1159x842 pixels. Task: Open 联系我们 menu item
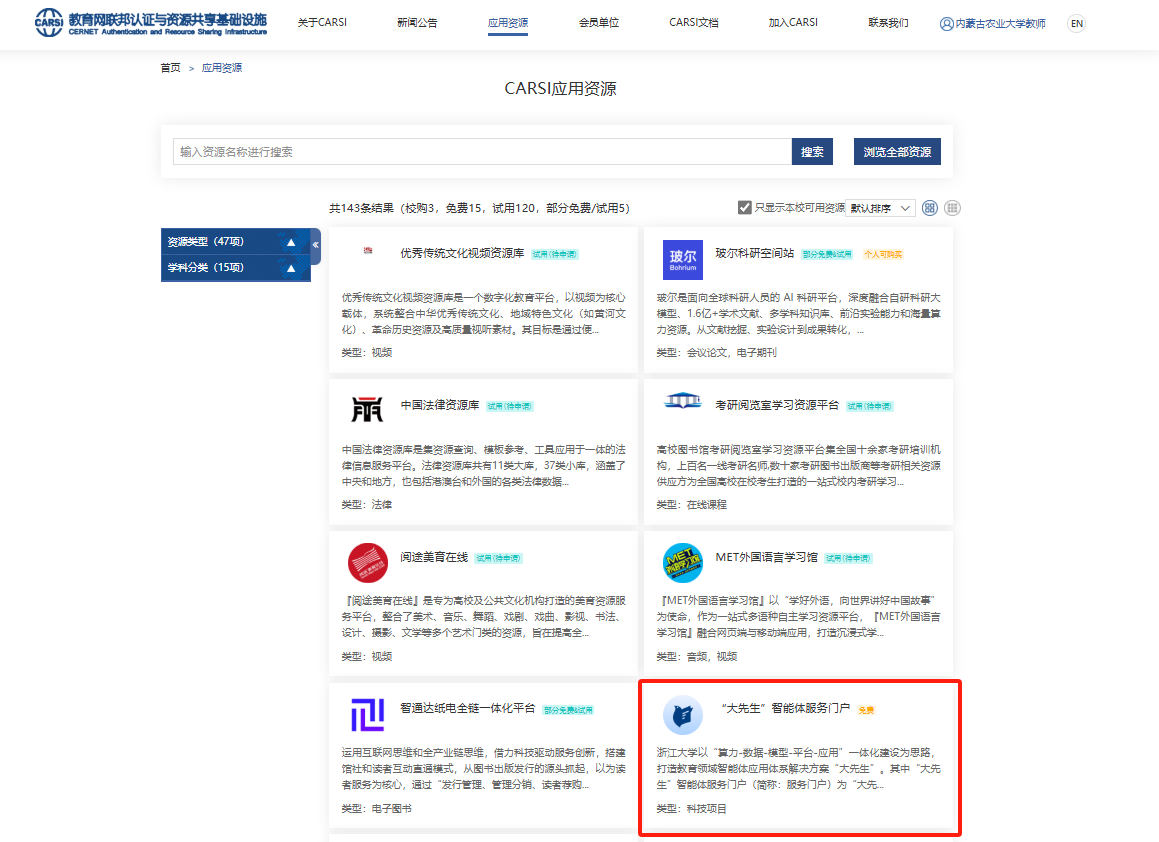click(x=888, y=23)
